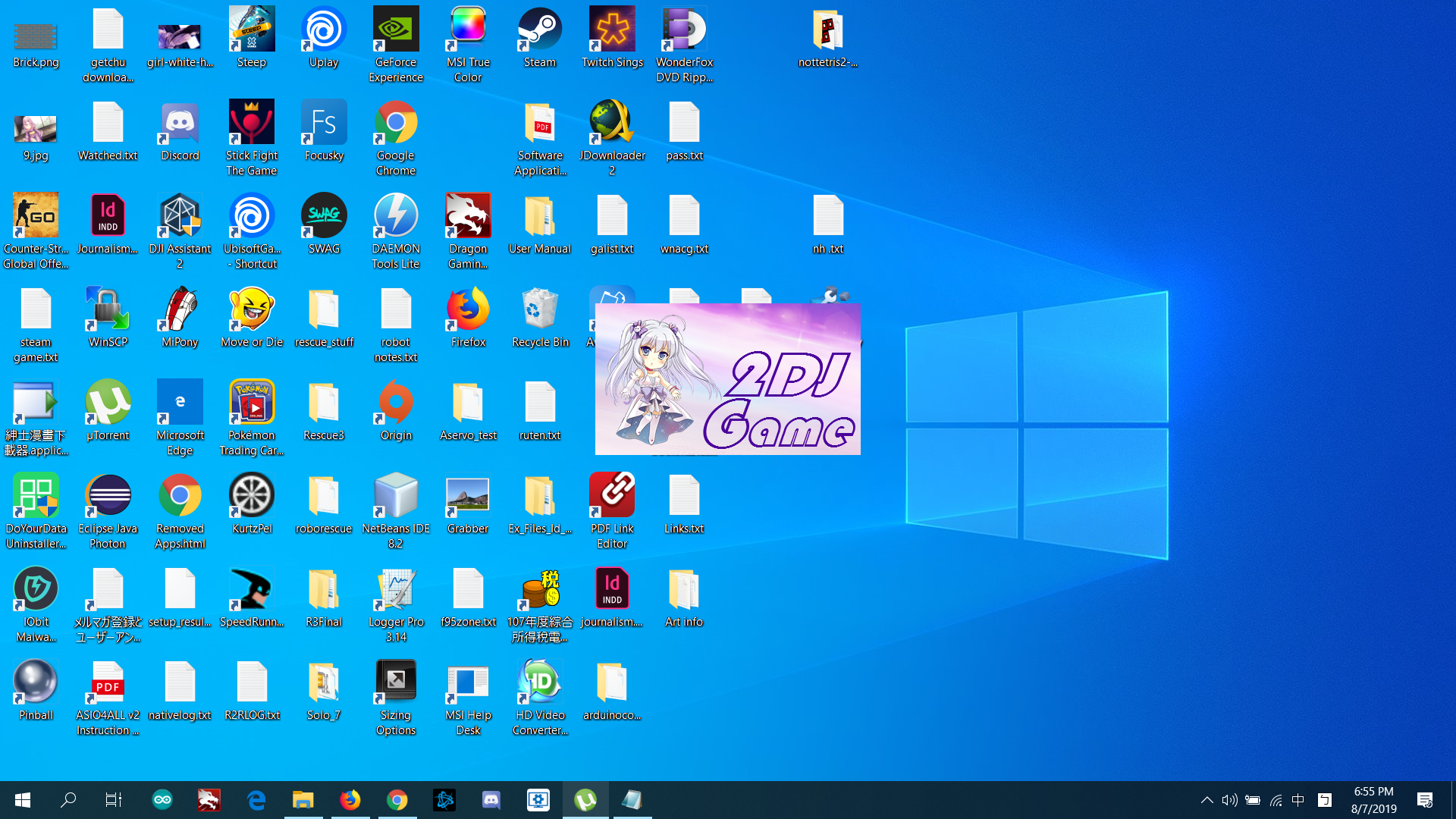Select the Google Chrome desktop icon
Viewport: 1456px width, 819px height.
[x=396, y=139]
